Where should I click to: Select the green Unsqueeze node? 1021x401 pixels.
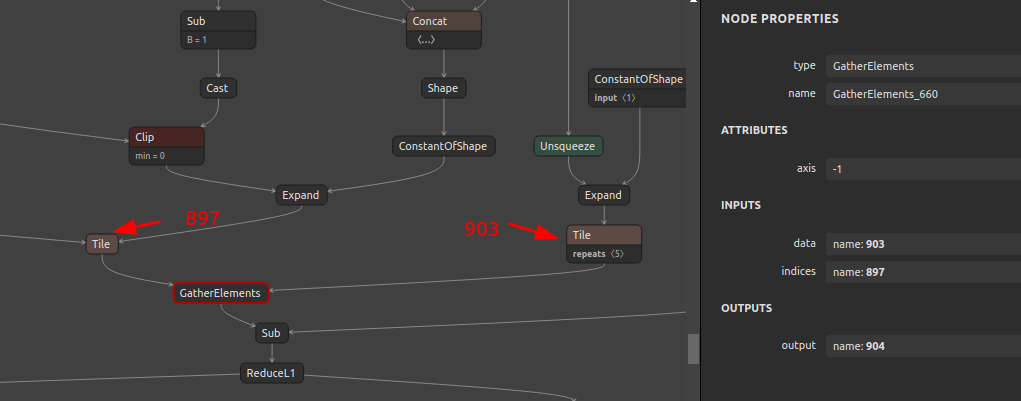[568, 146]
